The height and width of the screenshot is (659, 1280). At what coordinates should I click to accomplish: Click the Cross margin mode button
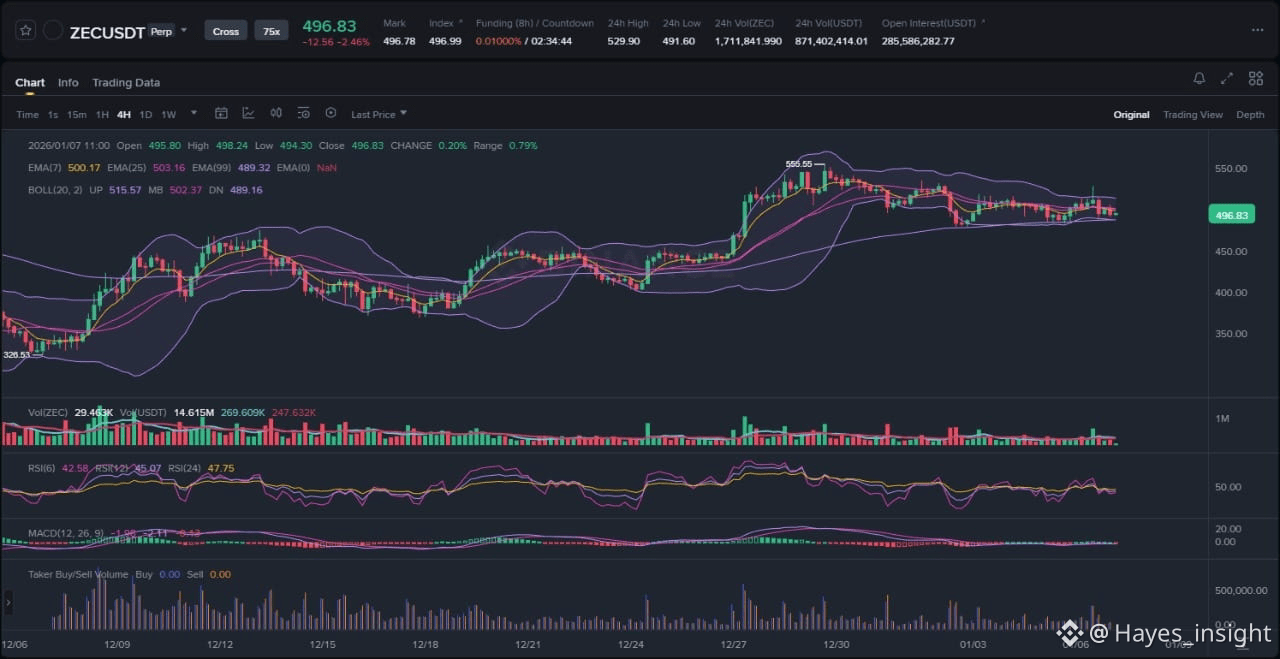pos(226,31)
